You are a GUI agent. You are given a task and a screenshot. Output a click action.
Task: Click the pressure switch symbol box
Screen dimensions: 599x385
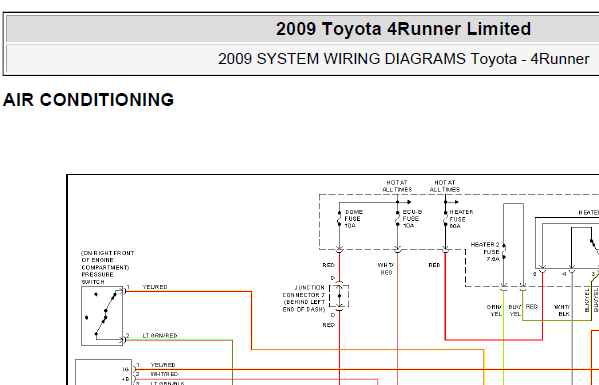point(102,316)
